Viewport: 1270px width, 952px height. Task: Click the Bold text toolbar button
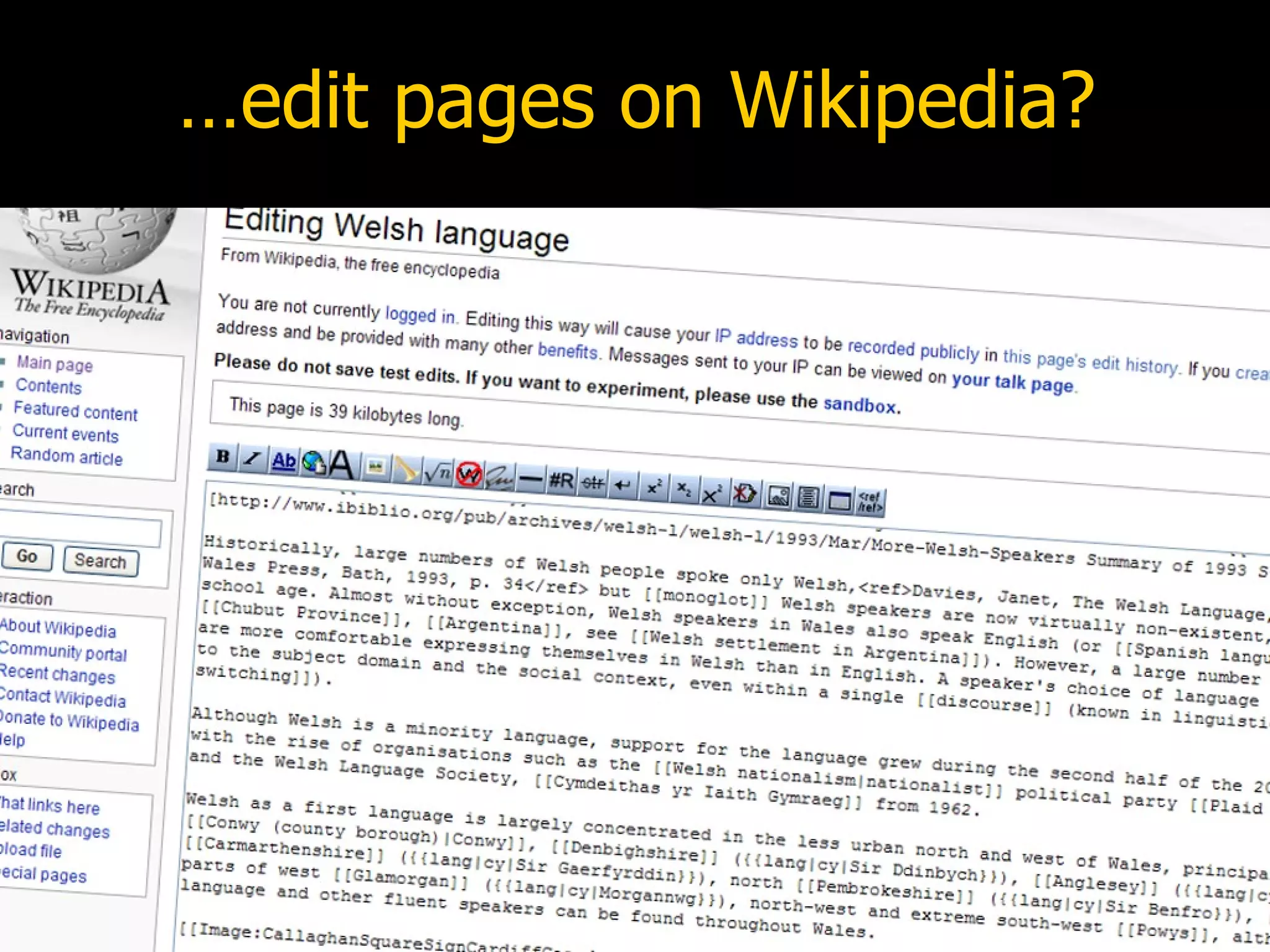(223, 457)
